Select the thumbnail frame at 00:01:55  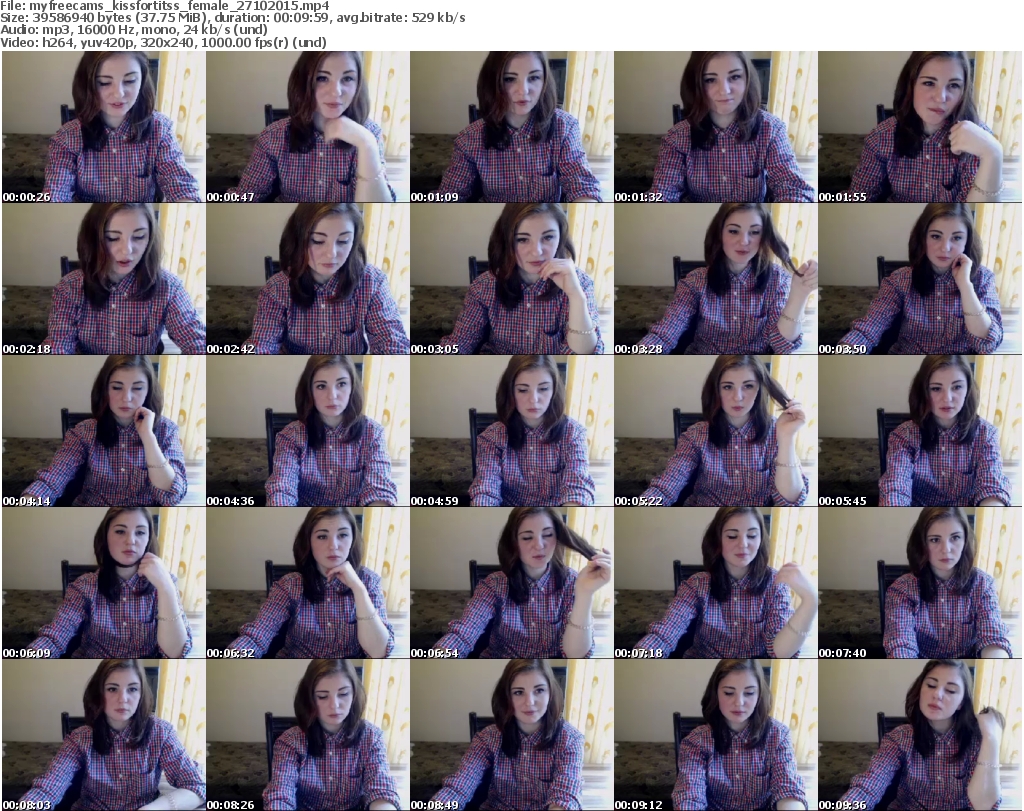pos(920,127)
